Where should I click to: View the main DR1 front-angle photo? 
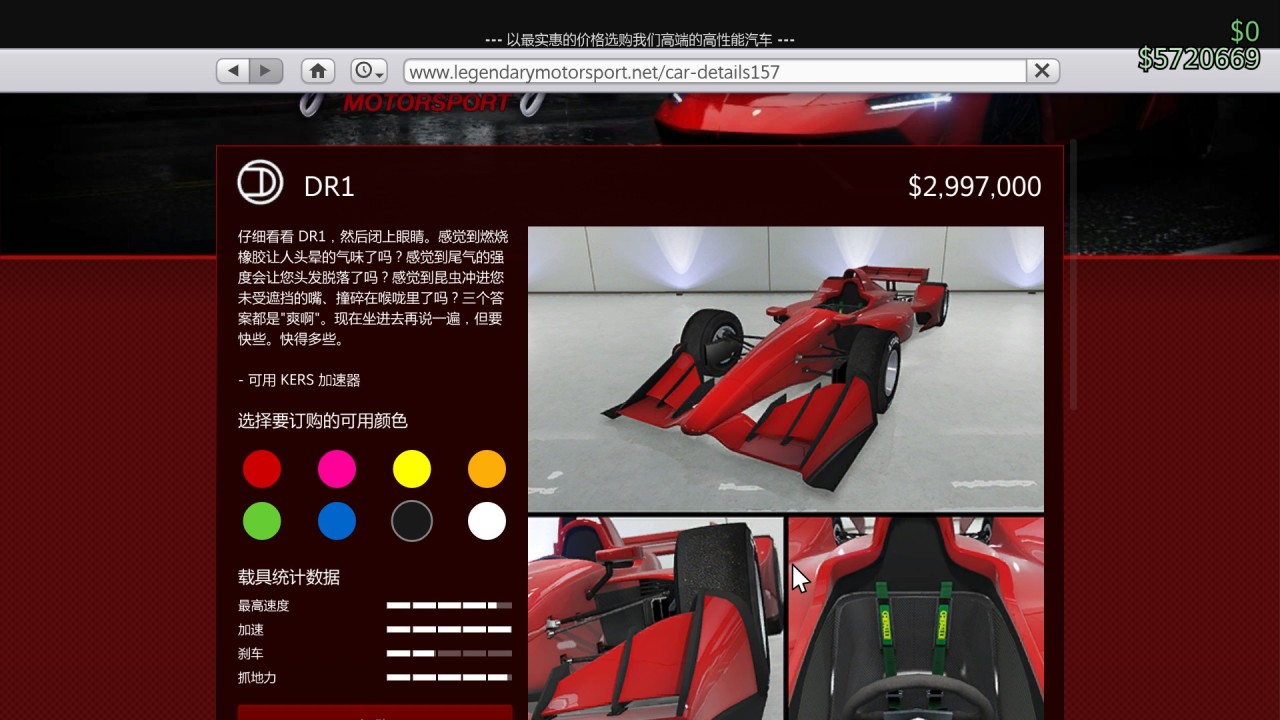[786, 369]
